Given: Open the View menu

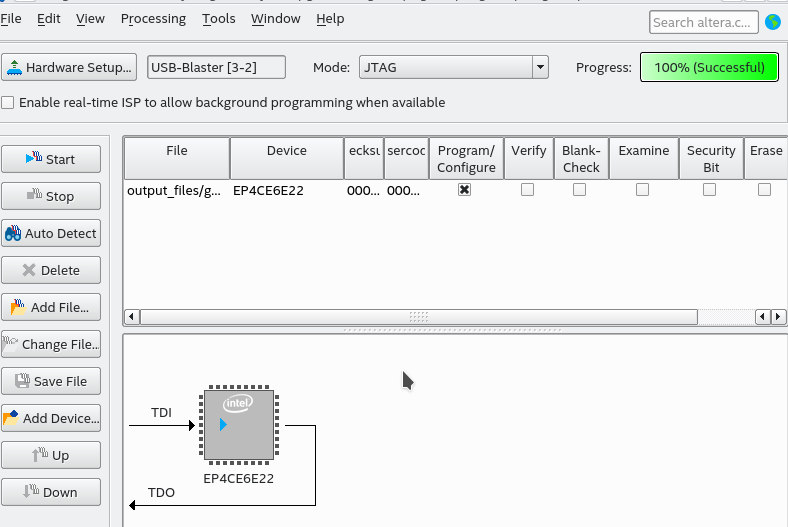Looking at the screenshot, I should pos(90,19).
